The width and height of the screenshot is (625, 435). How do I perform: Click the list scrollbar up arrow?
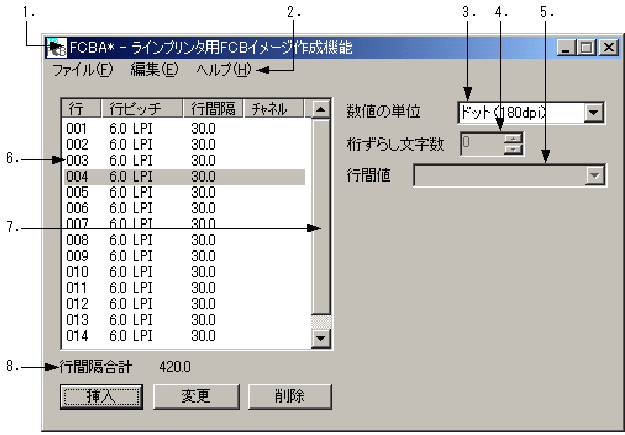pyautogui.click(x=321, y=109)
